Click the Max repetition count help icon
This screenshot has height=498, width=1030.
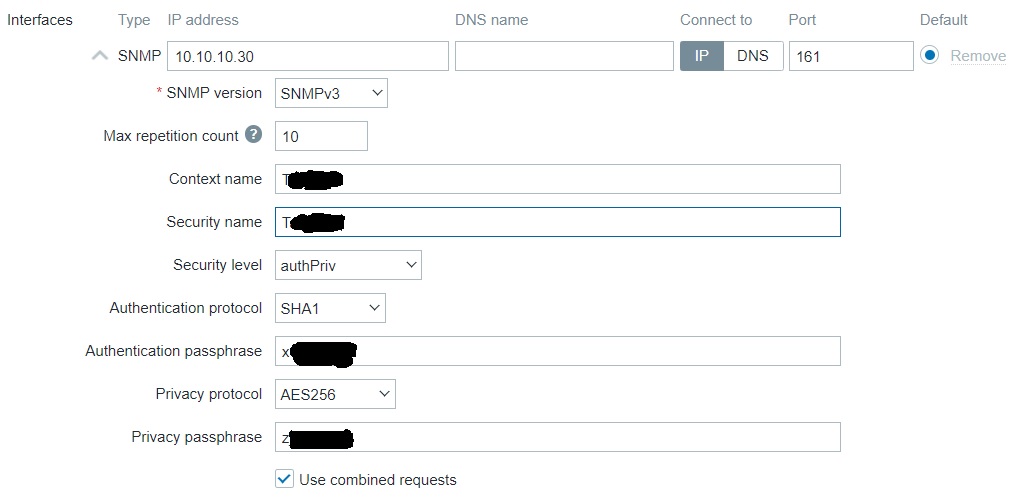coord(253,135)
